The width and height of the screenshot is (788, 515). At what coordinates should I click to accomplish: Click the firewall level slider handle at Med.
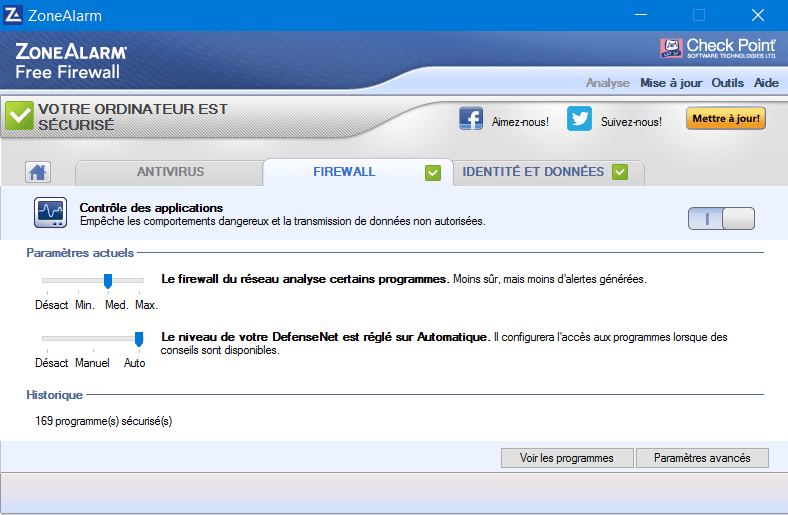108,281
